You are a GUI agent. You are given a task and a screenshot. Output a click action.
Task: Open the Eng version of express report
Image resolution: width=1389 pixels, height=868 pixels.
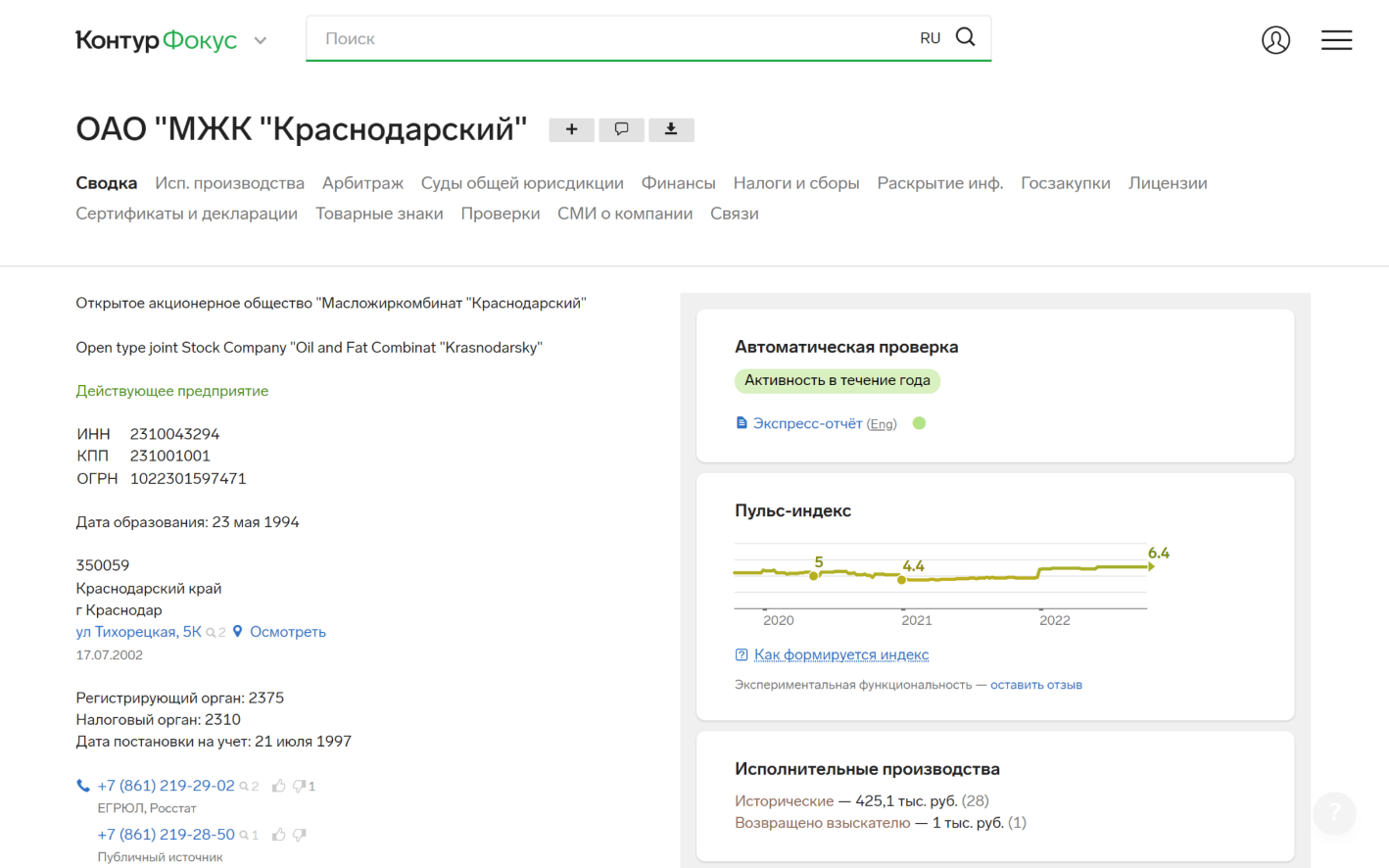[882, 424]
